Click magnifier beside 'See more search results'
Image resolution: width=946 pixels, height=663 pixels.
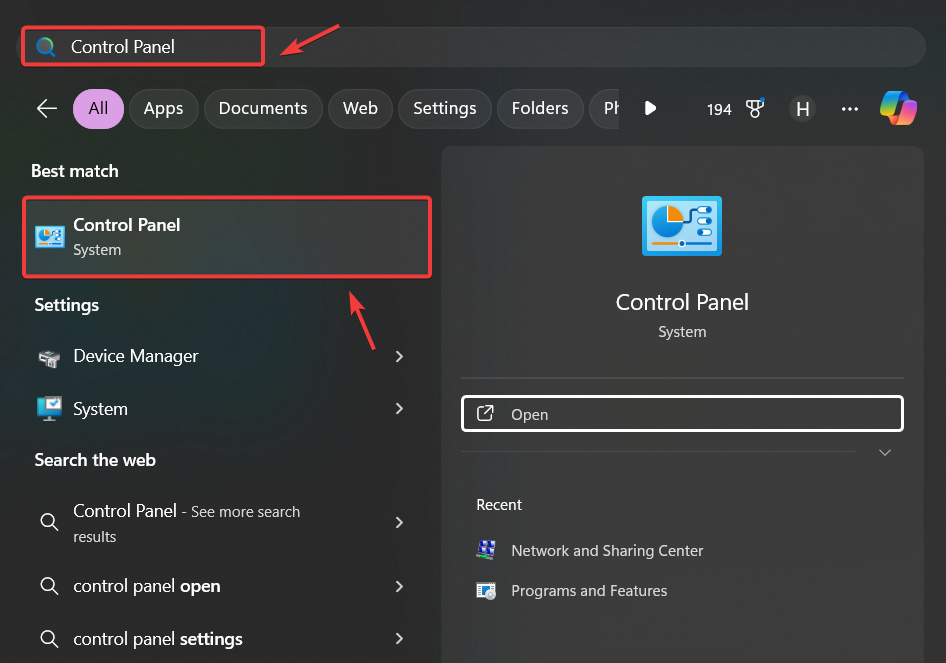49,522
